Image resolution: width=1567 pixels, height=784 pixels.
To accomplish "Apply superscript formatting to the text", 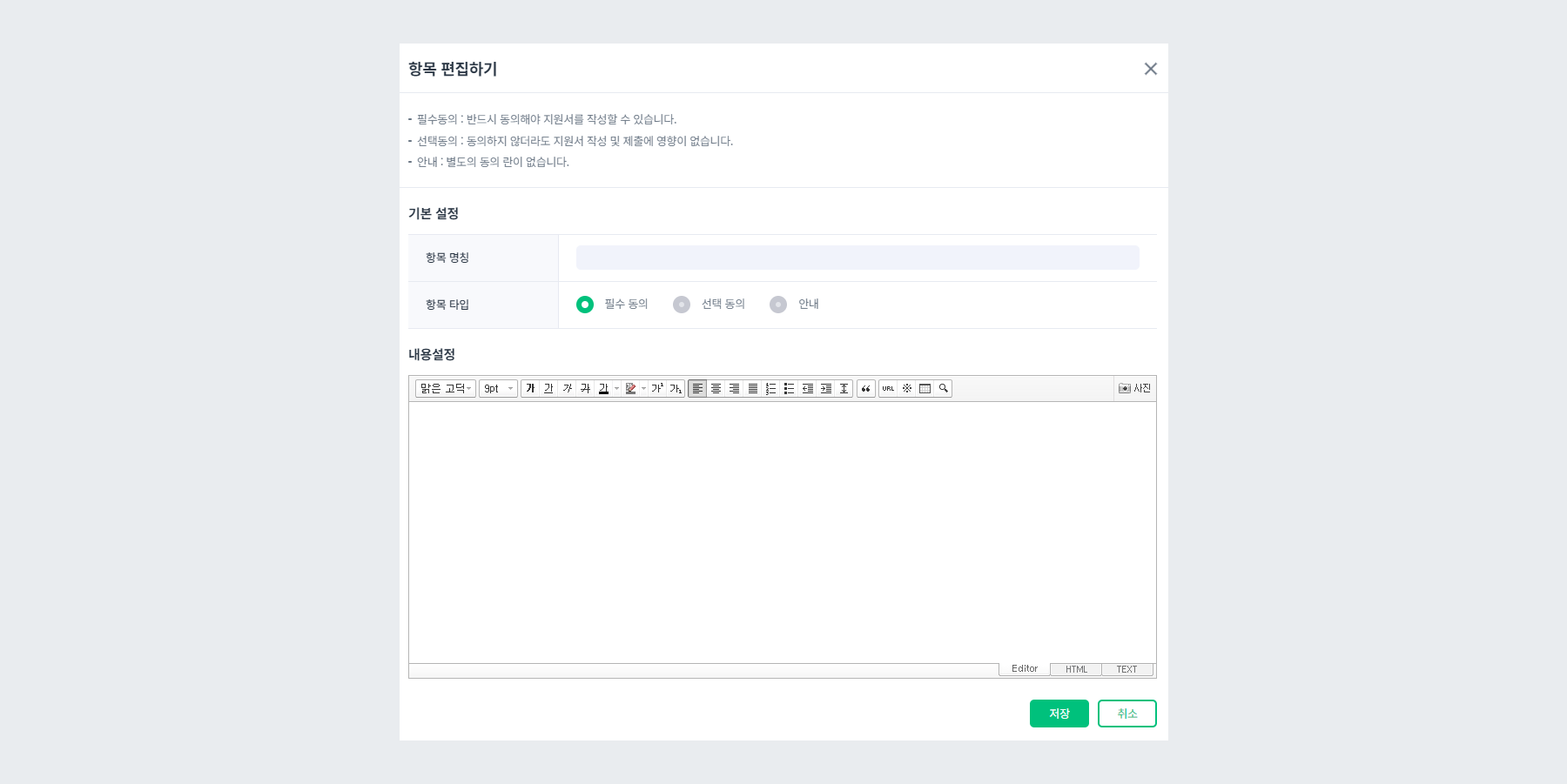I will 658,388.
